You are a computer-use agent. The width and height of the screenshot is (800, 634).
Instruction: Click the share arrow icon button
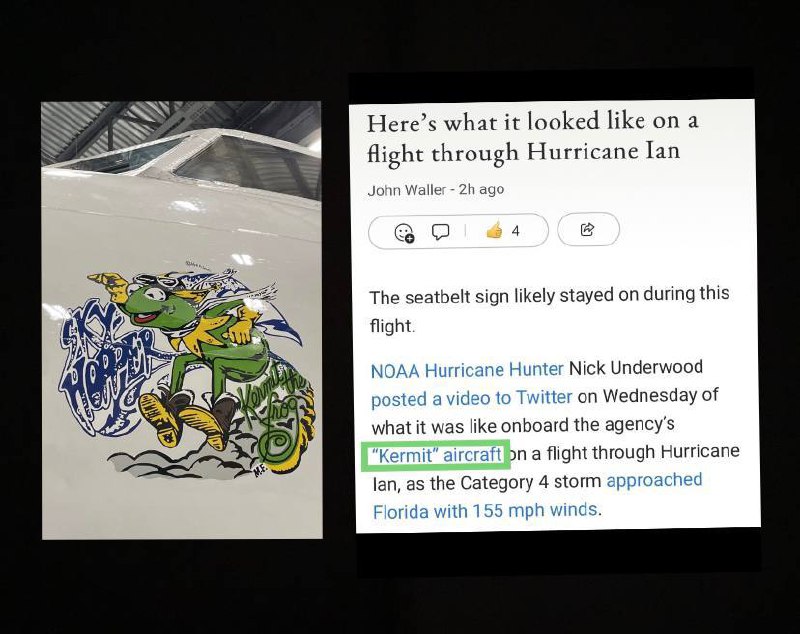[588, 230]
